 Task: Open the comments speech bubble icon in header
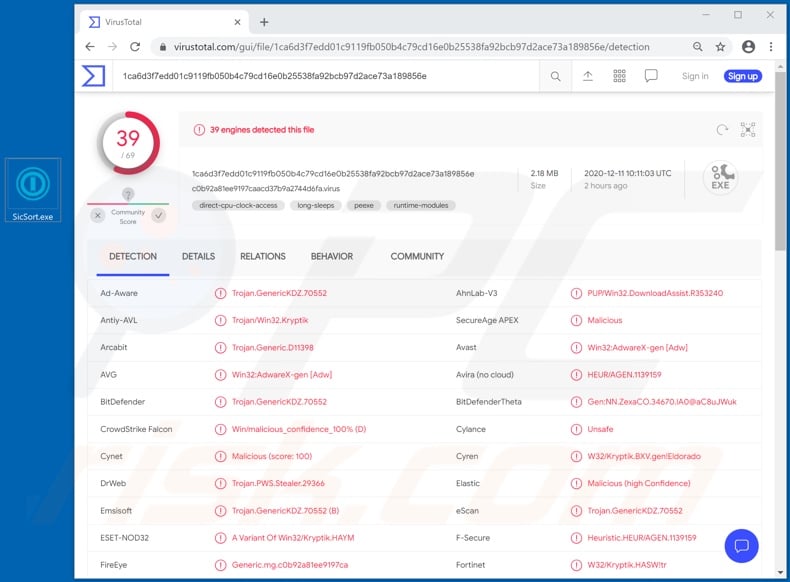click(x=651, y=76)
